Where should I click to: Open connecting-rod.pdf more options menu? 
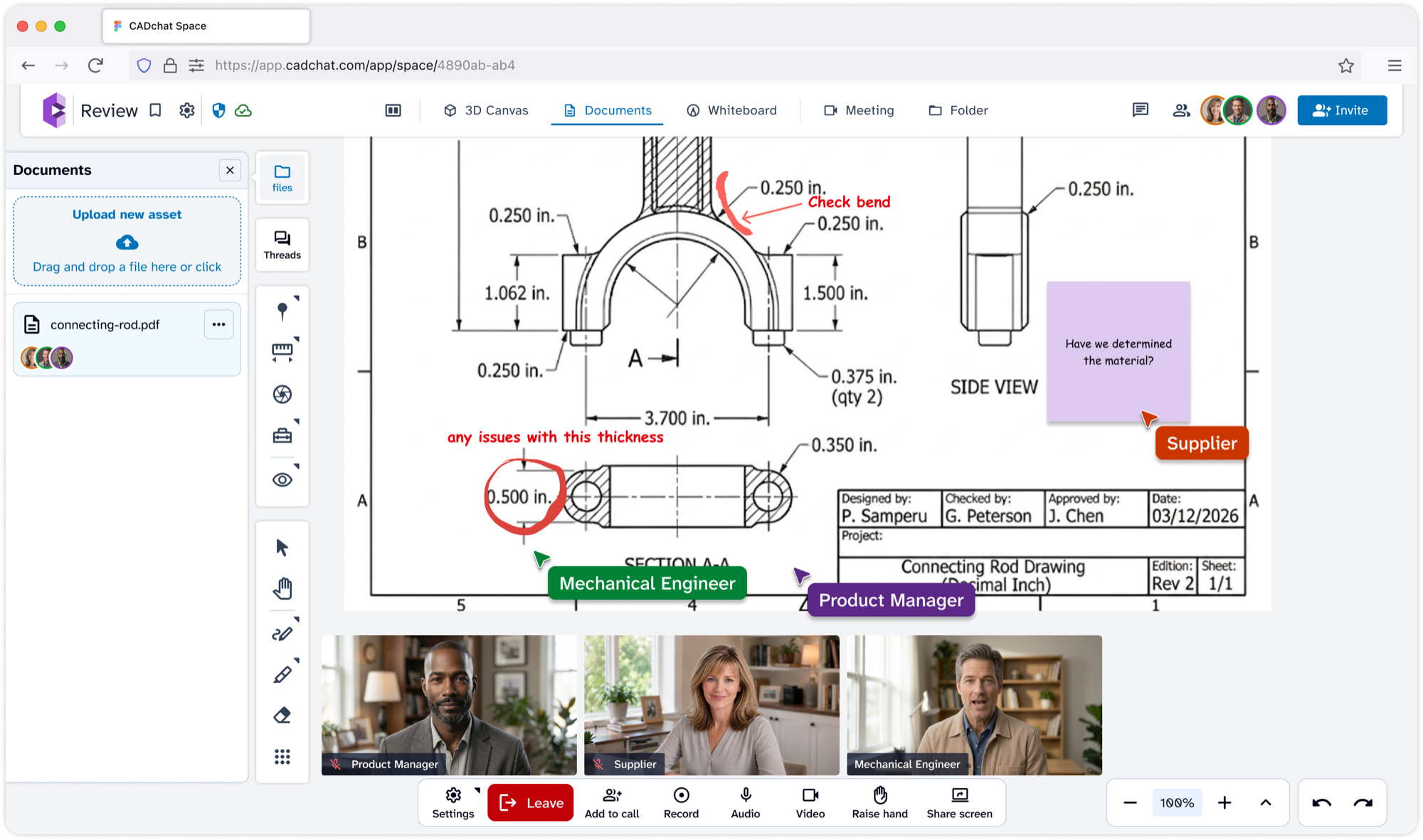(218, 324)
